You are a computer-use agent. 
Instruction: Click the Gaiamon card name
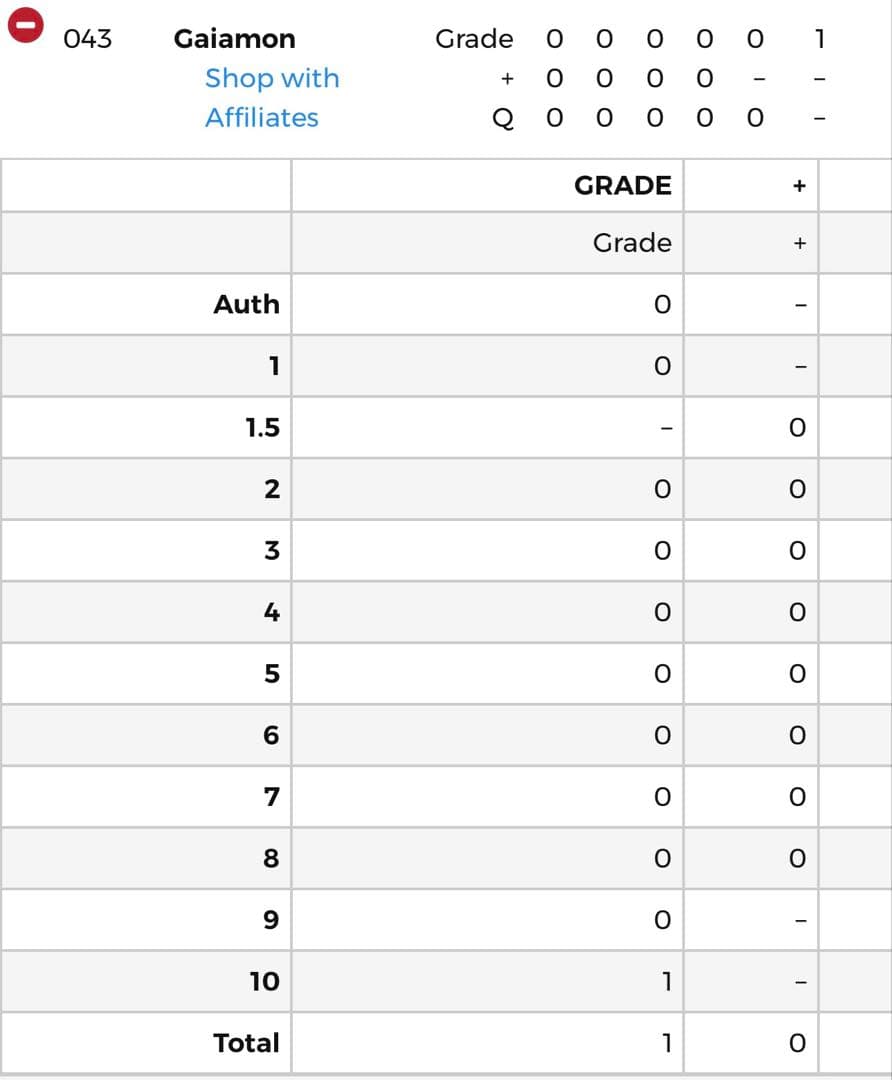click(234, 39)
